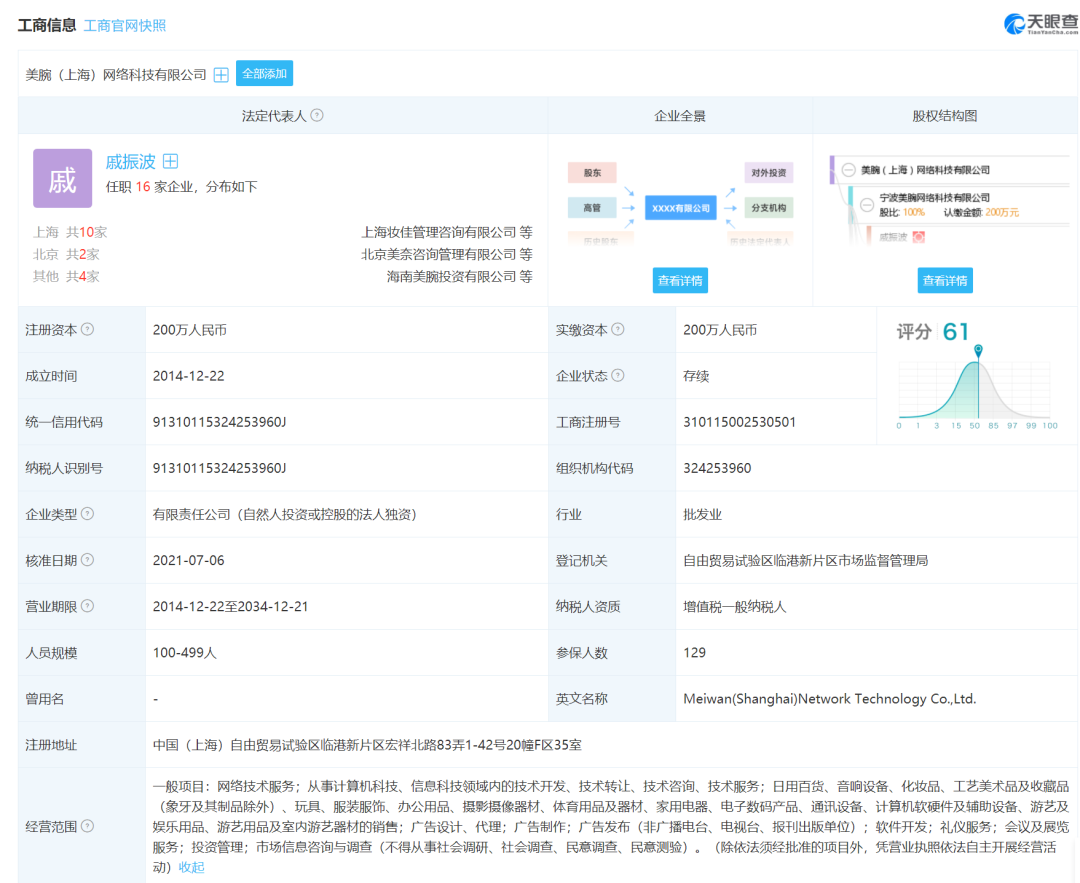The image size is (1080, 883).
Task: Click the 上海 共10家 row
Action: 70,232
